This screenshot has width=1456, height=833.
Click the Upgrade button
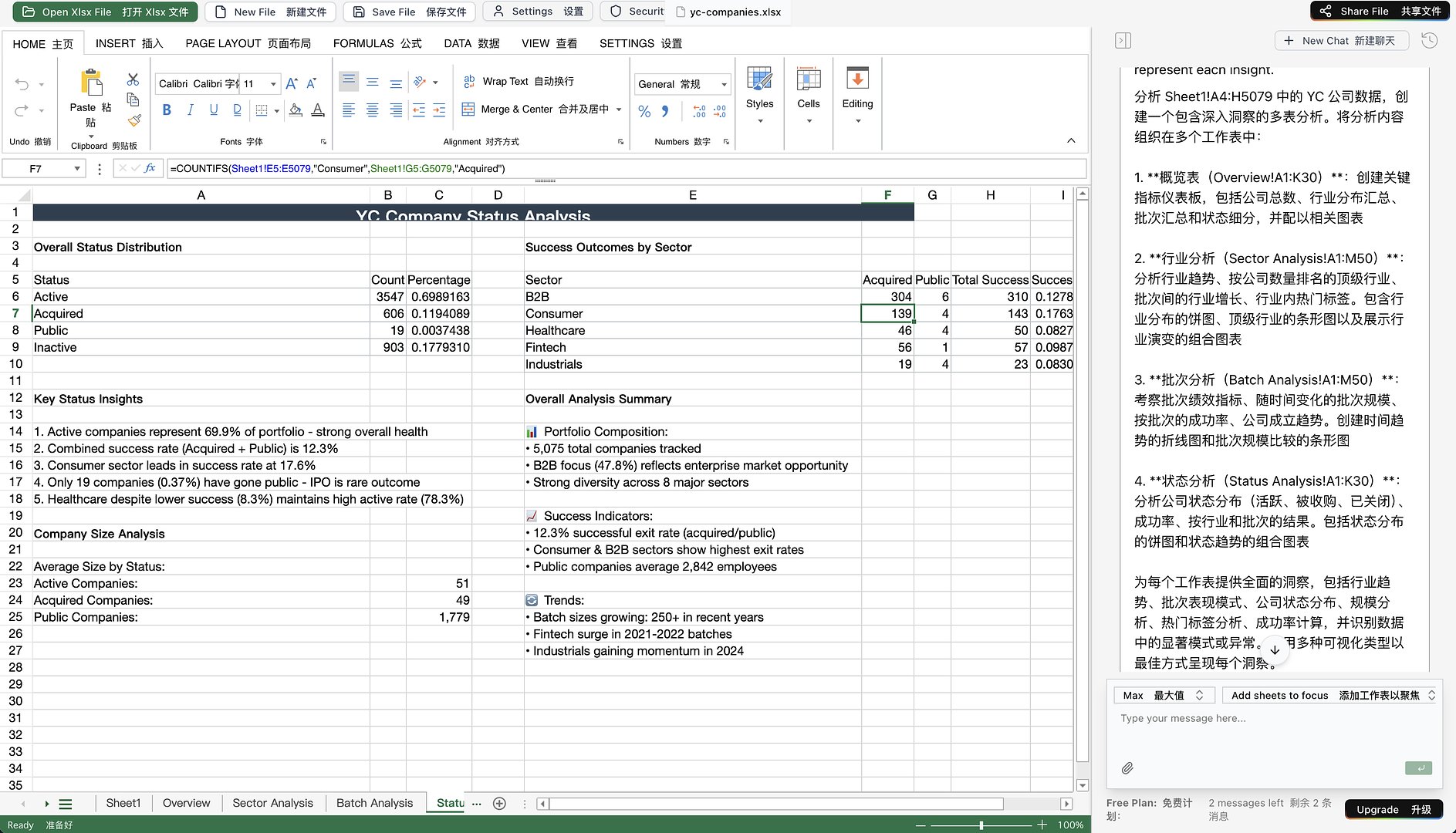tap(1394, 809)
